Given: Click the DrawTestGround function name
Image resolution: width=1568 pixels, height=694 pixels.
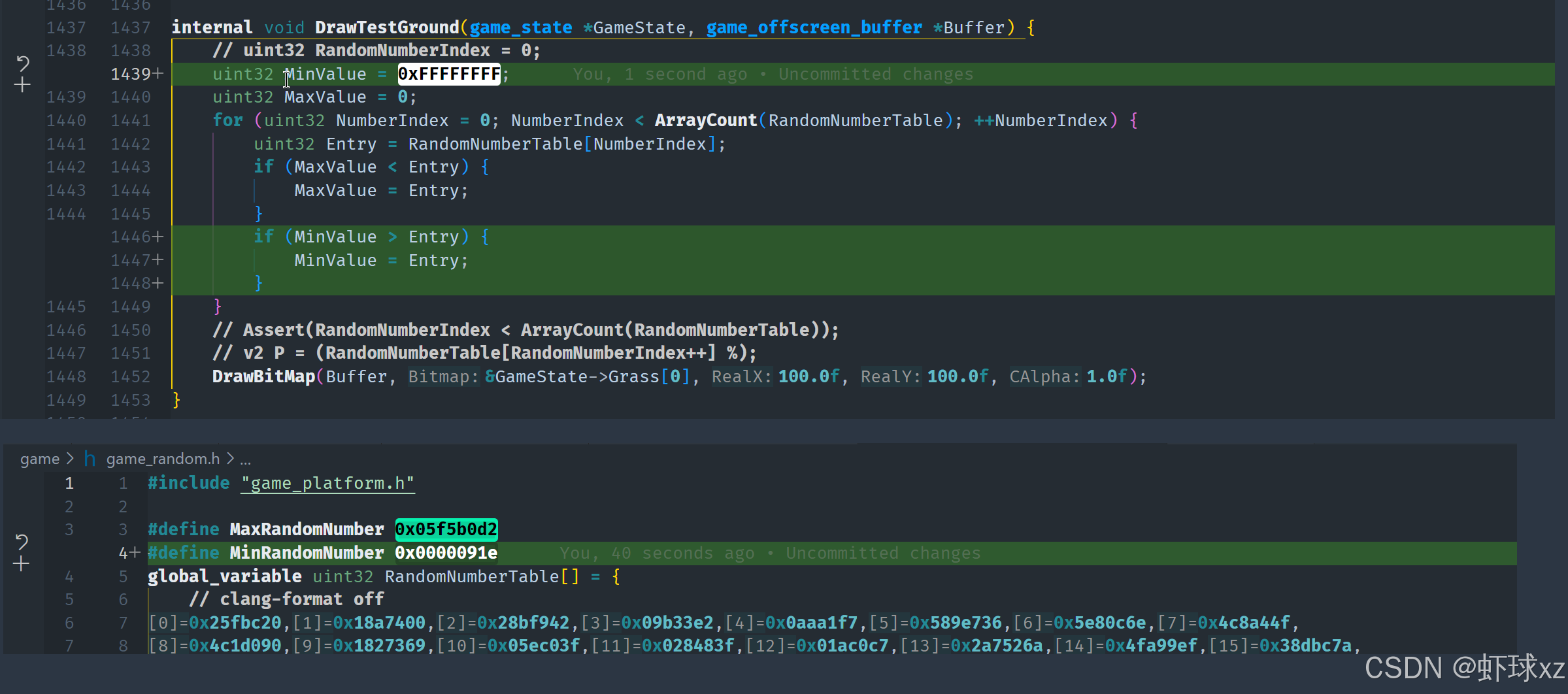Looking at the screenshot, I should [387, 27].
